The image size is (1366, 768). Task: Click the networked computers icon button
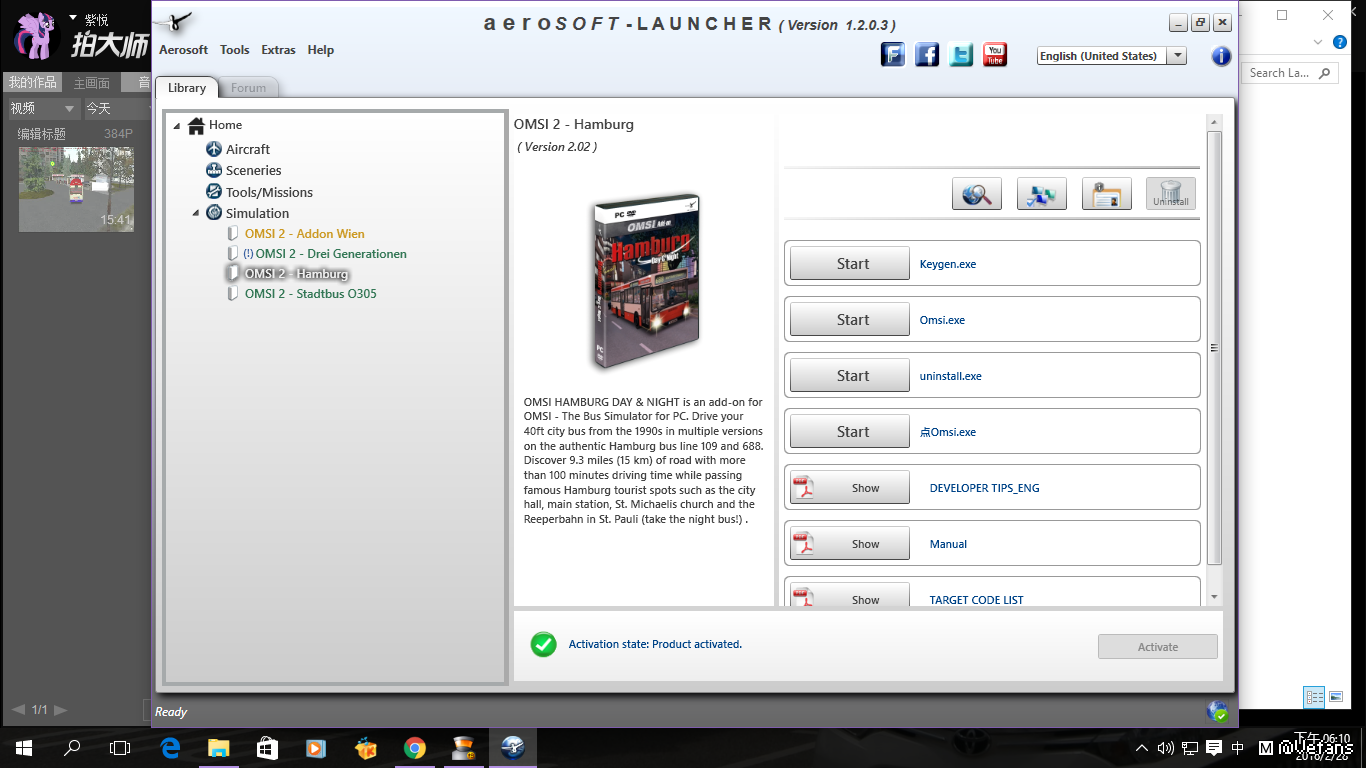pyautogui.click(x=1042, y=194)
